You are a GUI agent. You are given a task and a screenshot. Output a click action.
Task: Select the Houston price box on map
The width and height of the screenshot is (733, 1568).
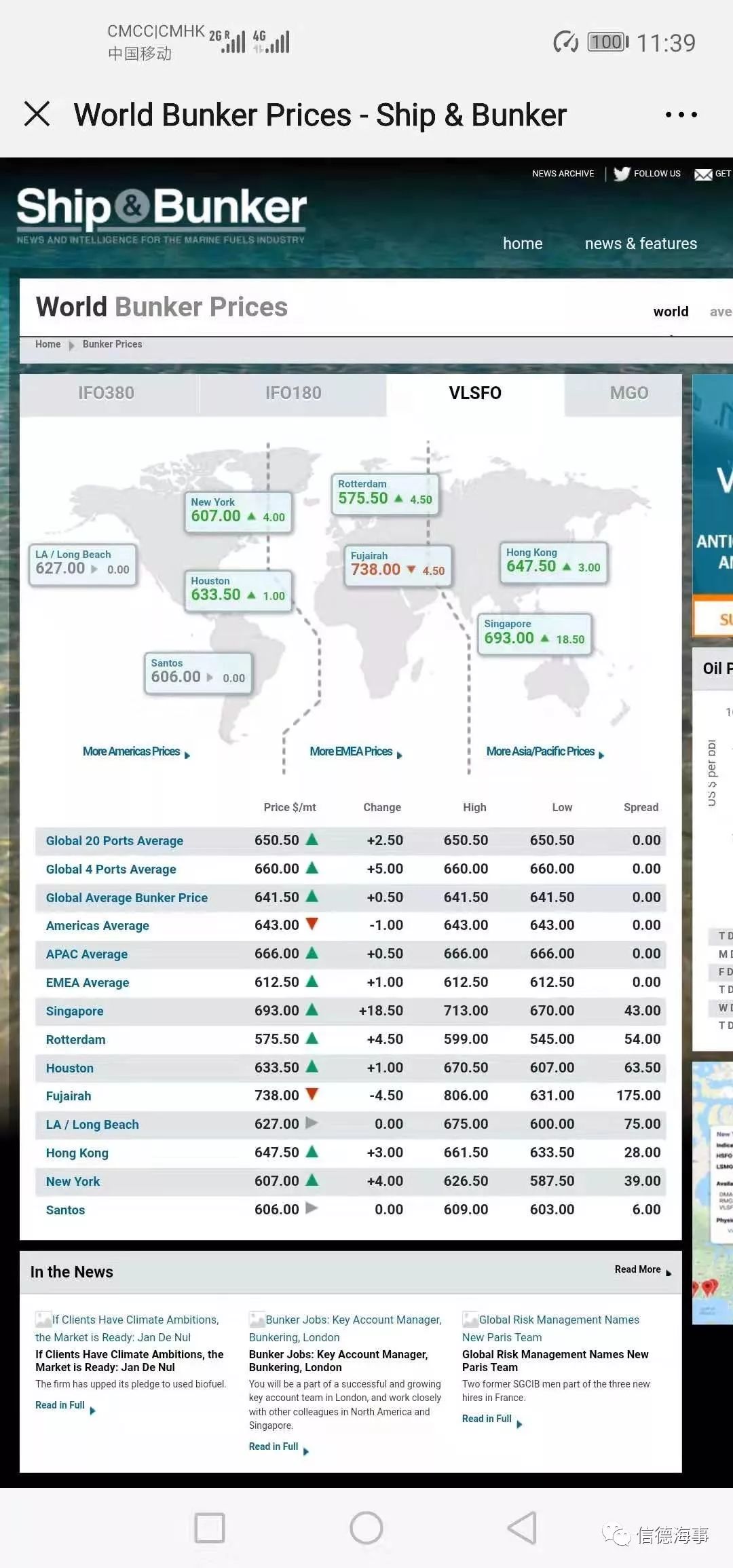tap(238, 591)
